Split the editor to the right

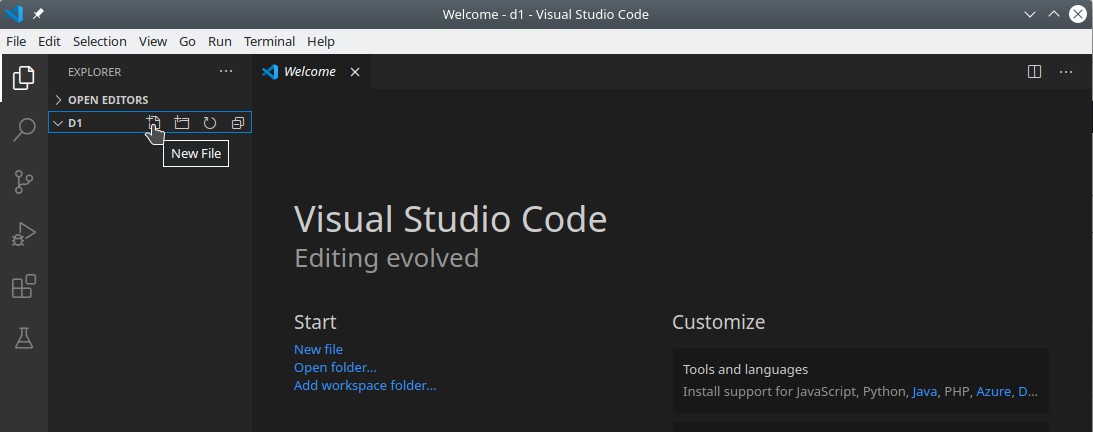pyautogui.click(x=1034, y=72)
